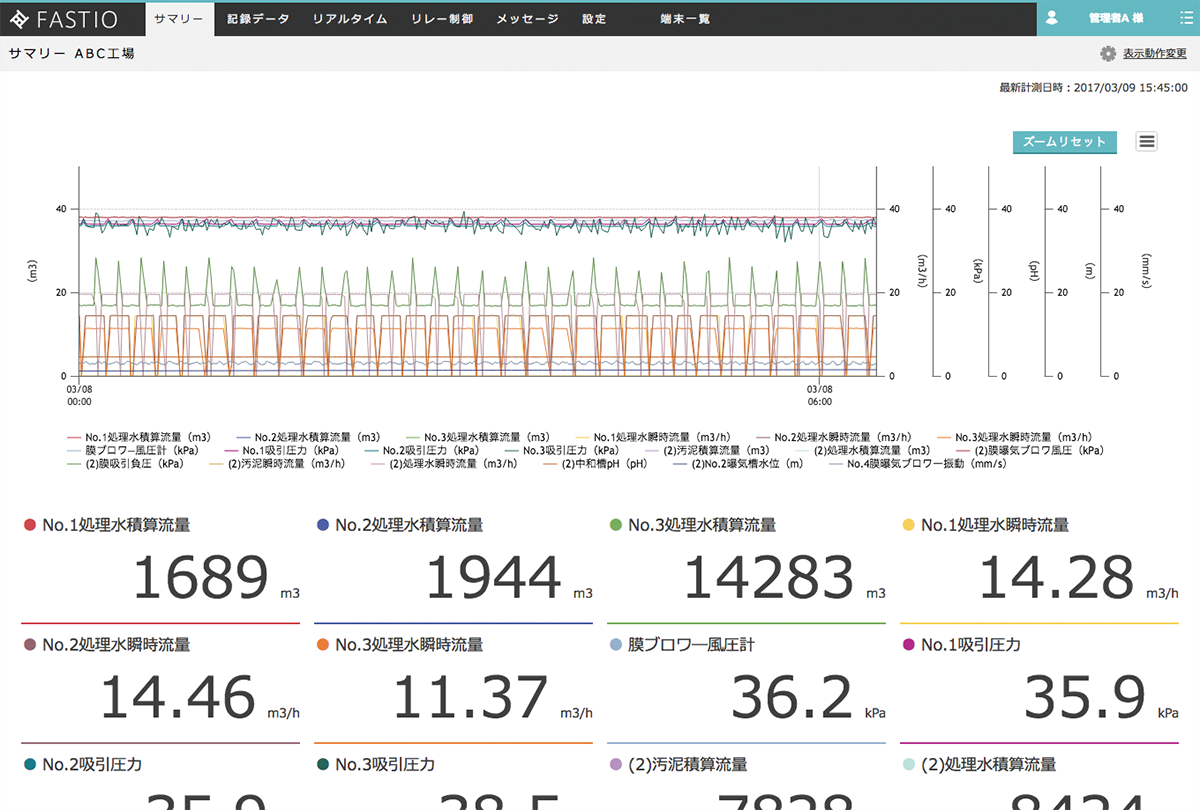Open 設定 tab

[594, 19]
